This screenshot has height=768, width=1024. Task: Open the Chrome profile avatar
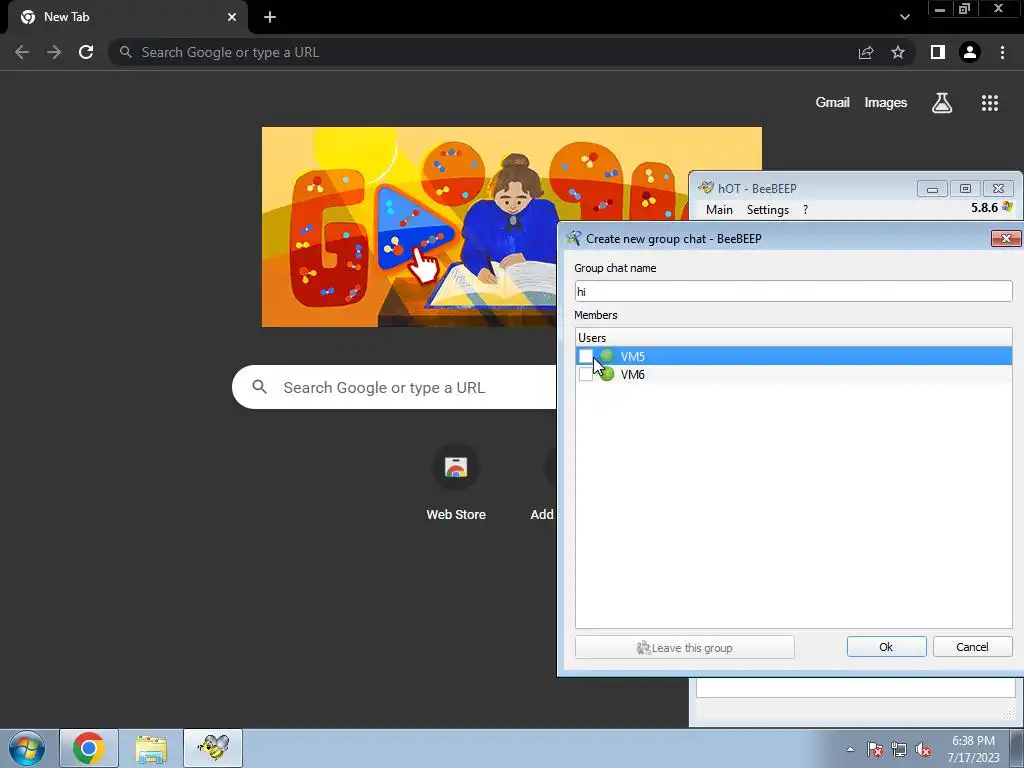coord(970,52)
